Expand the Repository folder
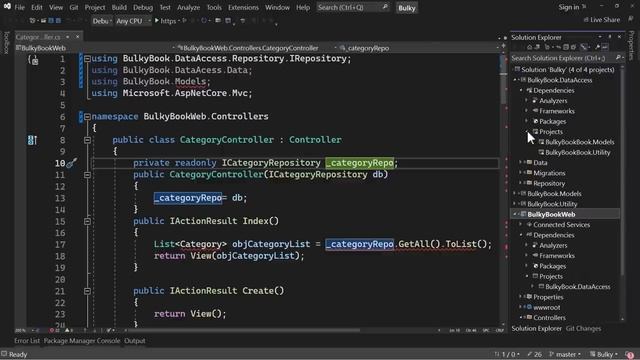The image size is (640, 360). (x=521, y=183)
